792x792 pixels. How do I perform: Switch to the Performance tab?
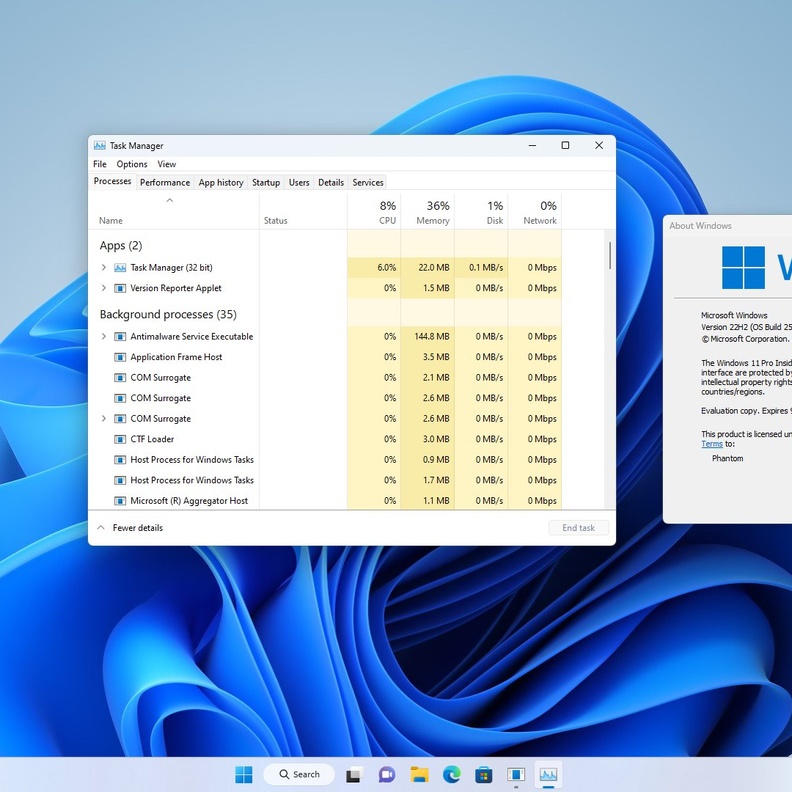click(x=165, y=183)
